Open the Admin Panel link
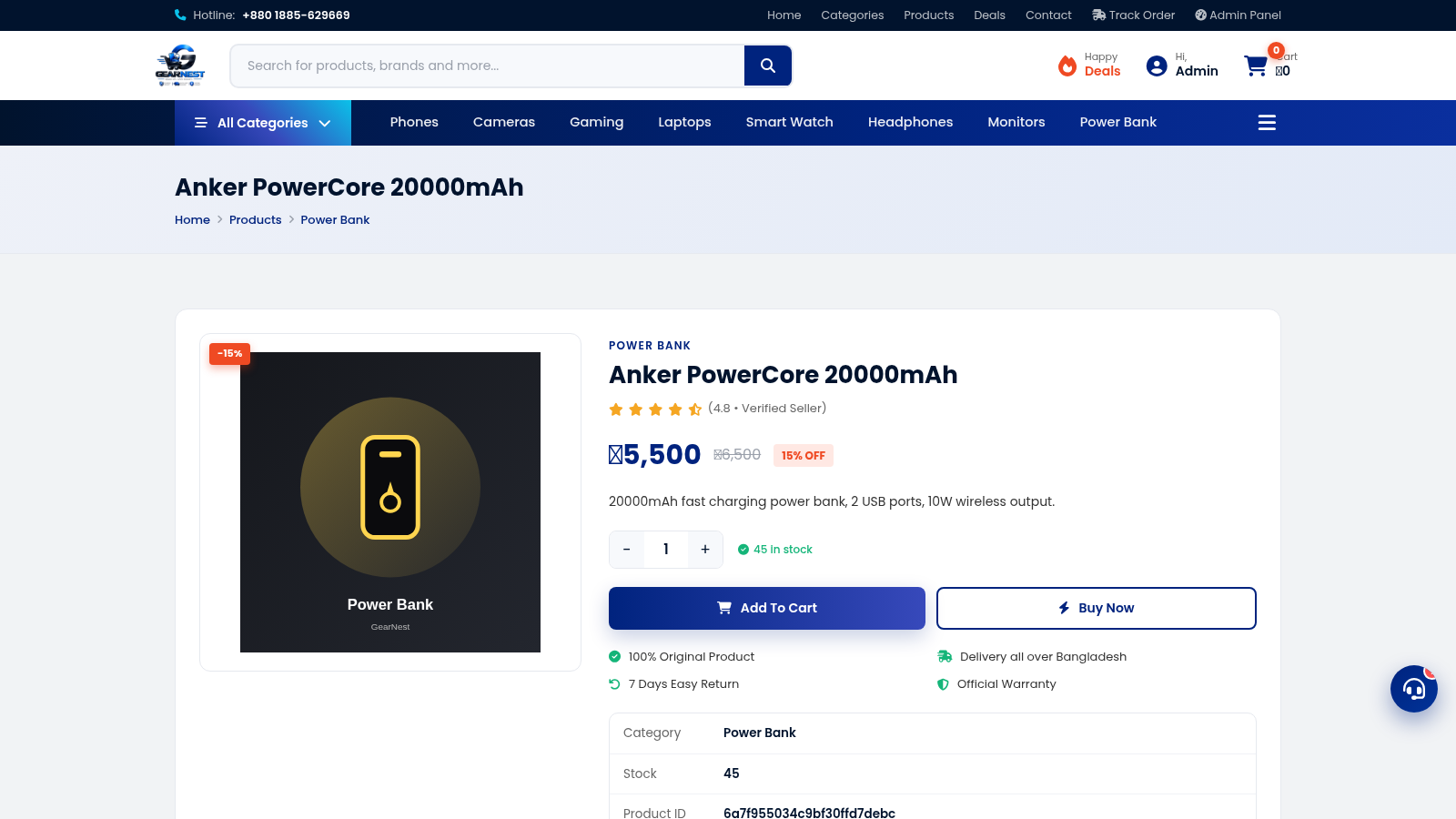The image size is (1456, 819). coord(1239,15)
